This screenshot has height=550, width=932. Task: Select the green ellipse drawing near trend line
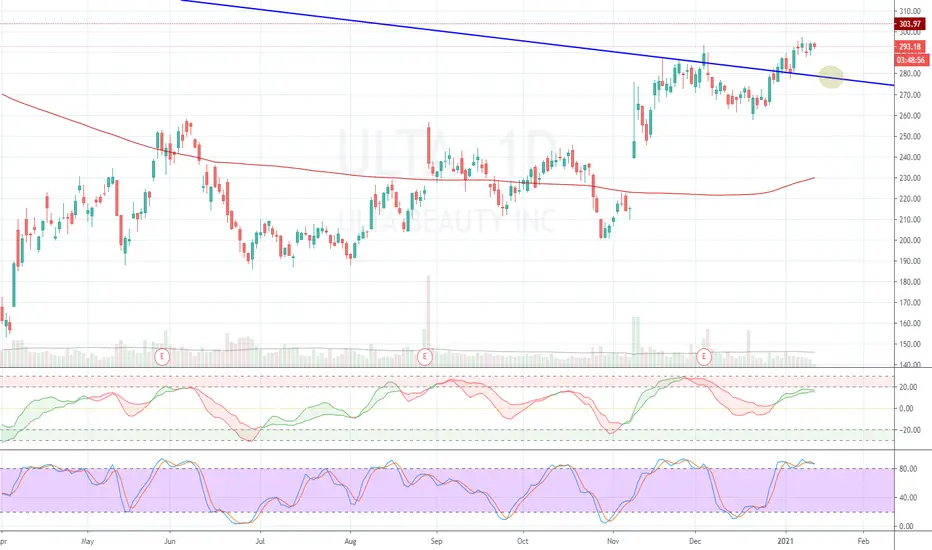point(831,77)
